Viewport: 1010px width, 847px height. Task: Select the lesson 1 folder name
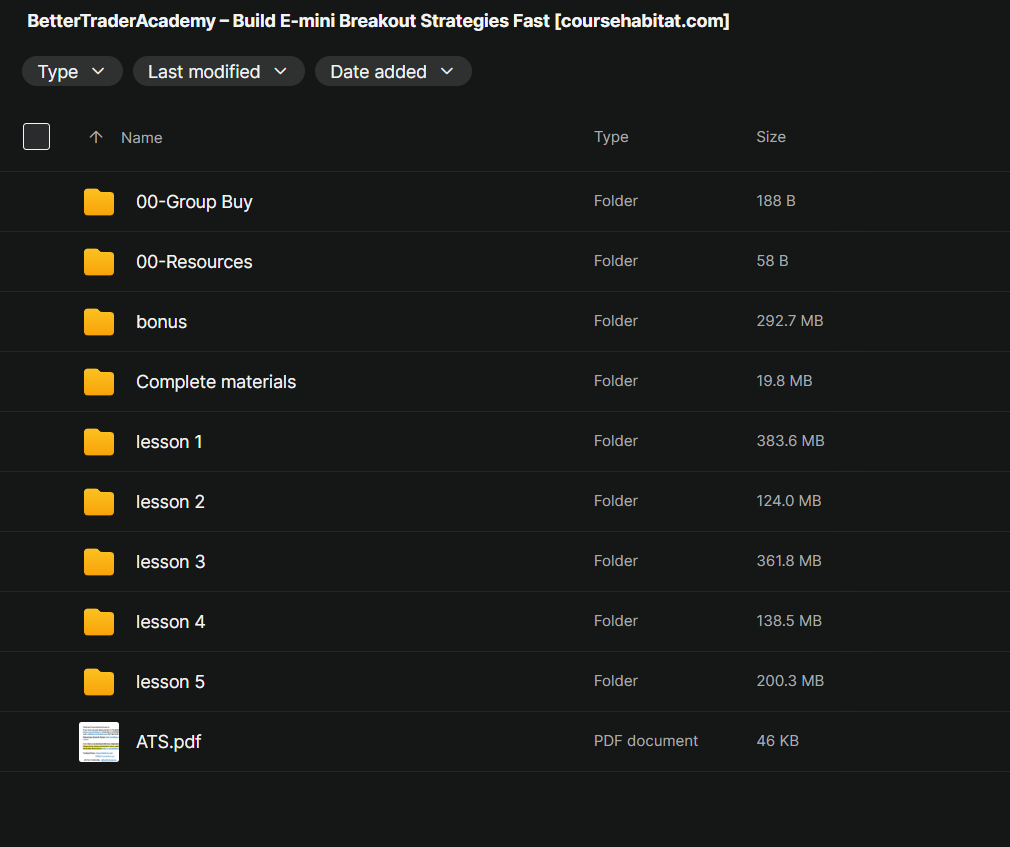point(169,442)
